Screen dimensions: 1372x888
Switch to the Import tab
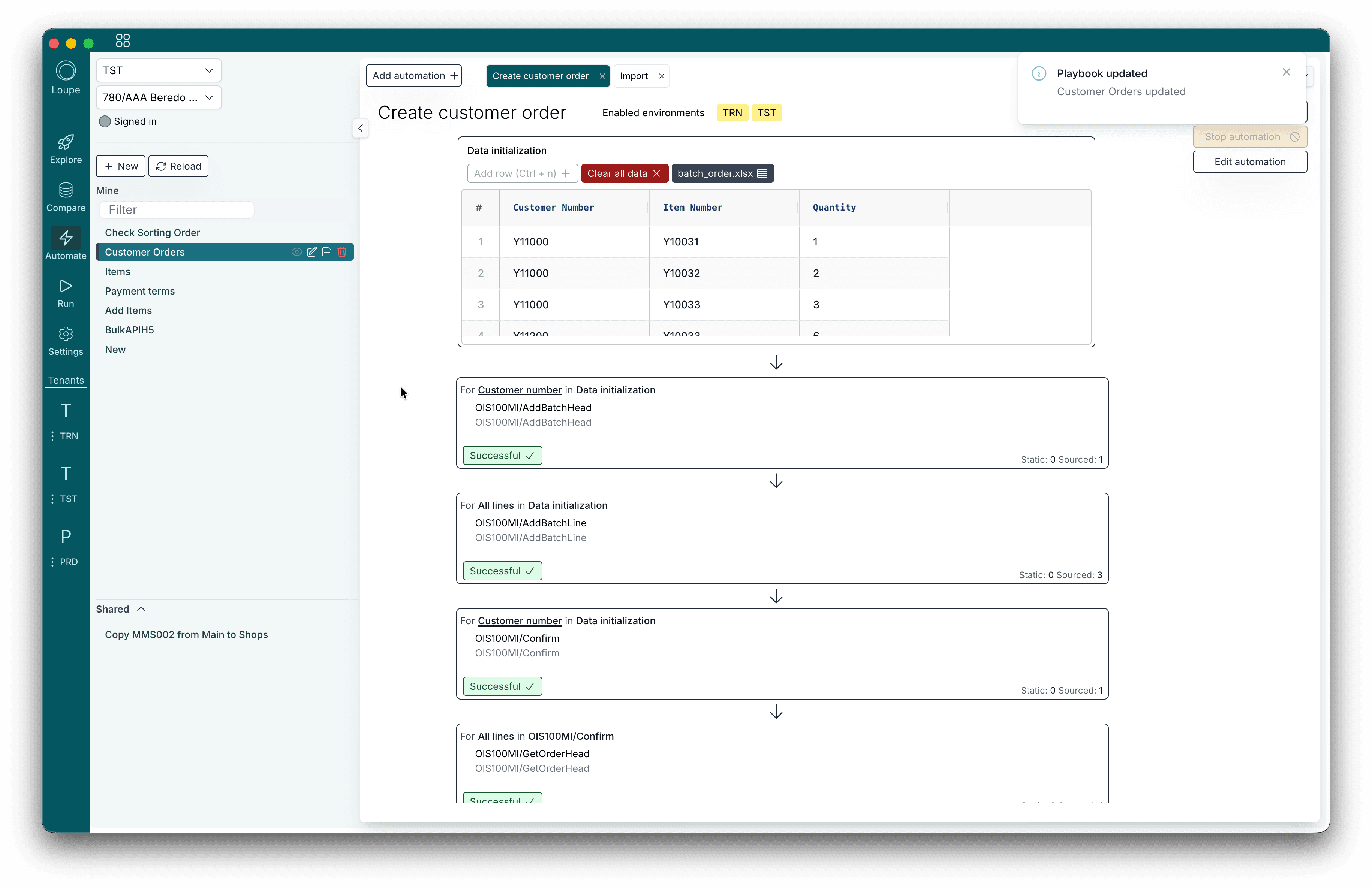coord(634,76)
